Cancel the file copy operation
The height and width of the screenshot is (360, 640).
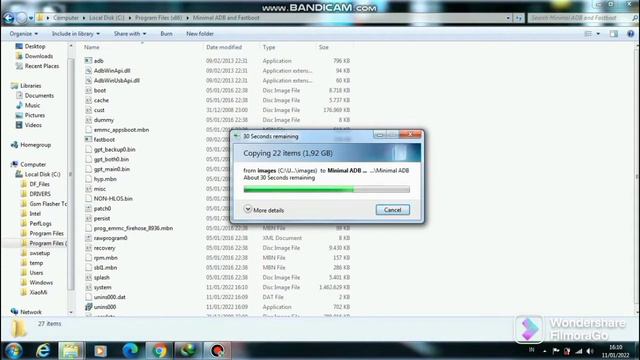coord(392,210)
